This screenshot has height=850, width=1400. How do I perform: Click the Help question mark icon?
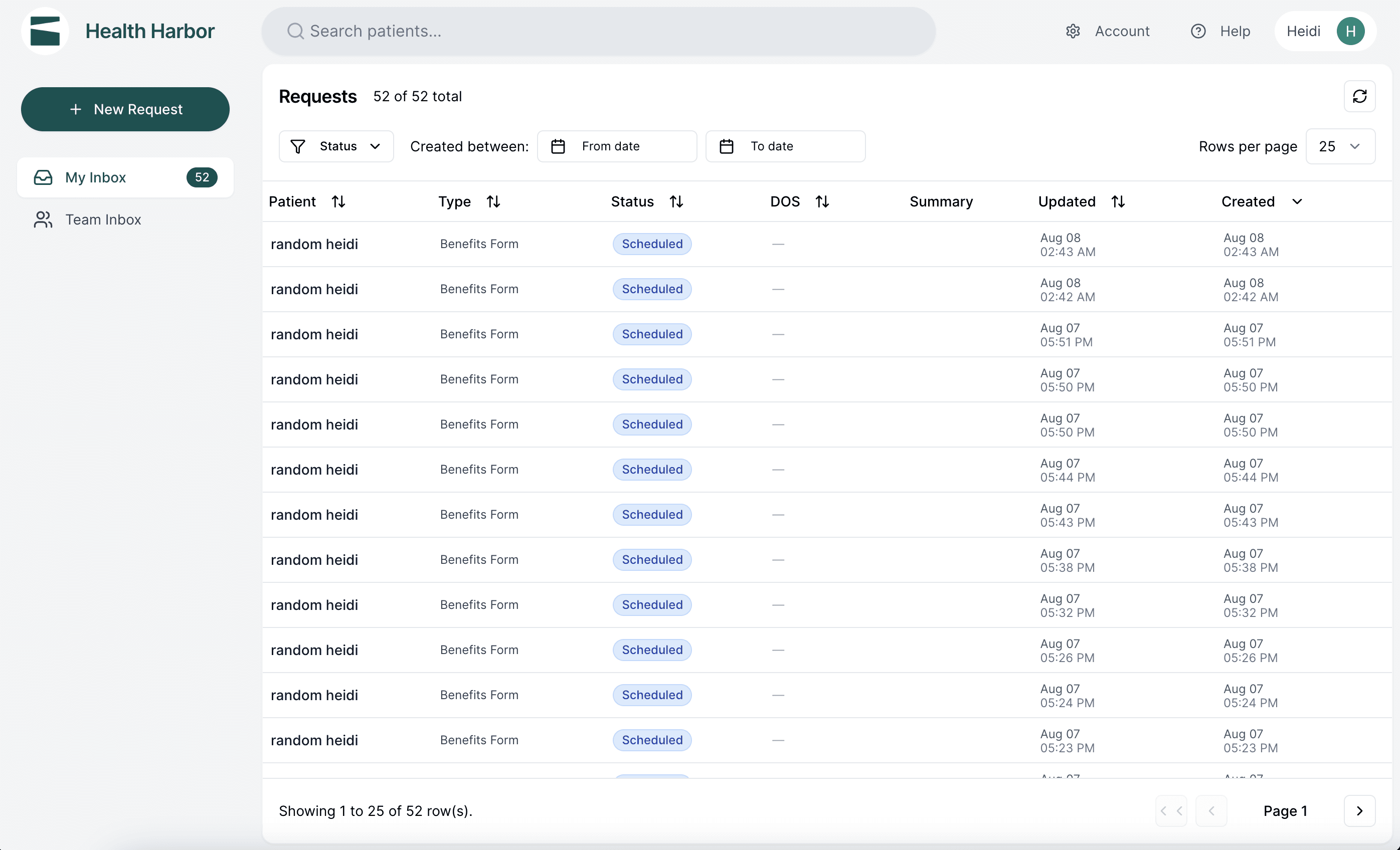(1198, 31)
